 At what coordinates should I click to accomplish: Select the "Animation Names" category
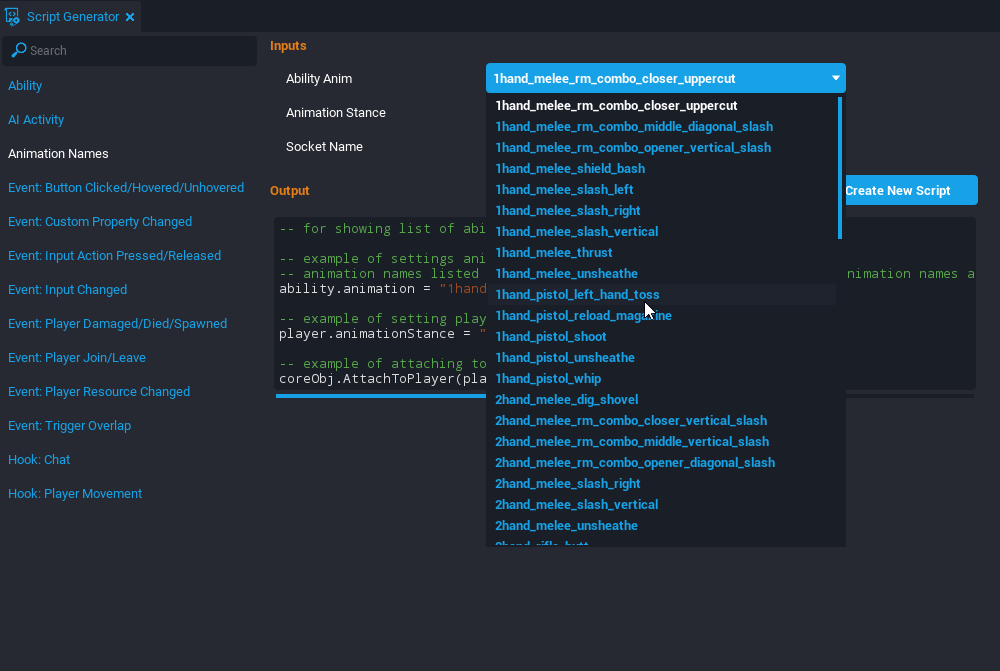tap(58, 154)
